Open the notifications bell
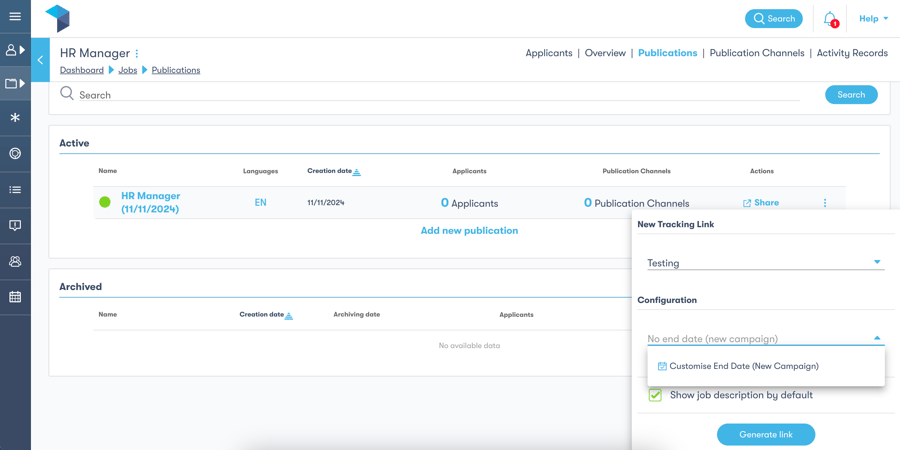The height and width of the screenshot is (450, 900). [x=829, y=19]
